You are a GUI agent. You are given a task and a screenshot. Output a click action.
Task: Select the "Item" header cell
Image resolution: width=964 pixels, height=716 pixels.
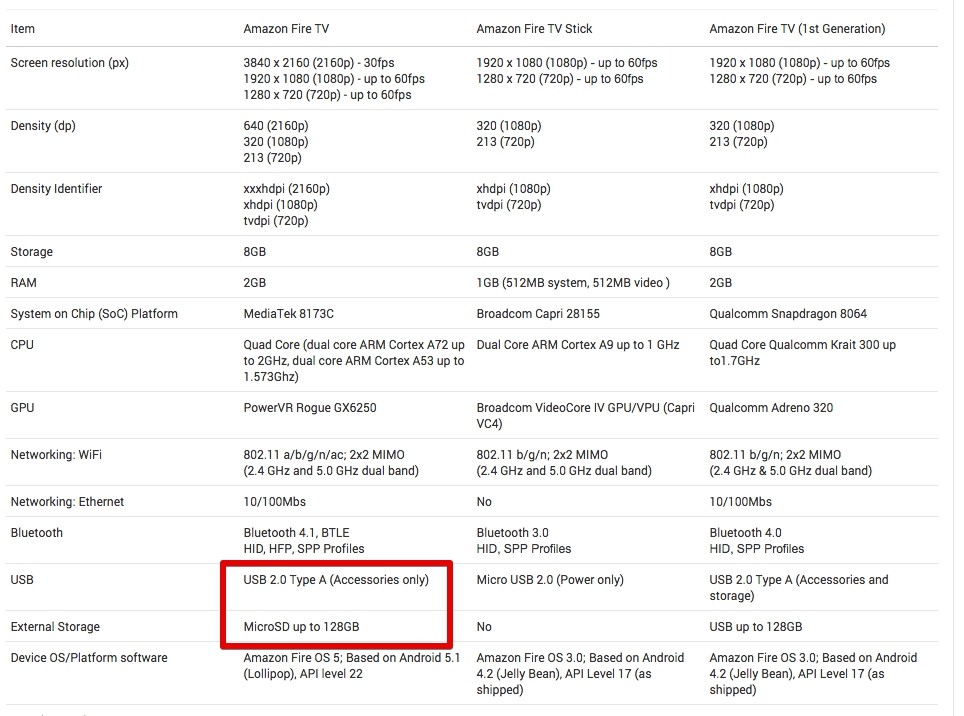23,29
